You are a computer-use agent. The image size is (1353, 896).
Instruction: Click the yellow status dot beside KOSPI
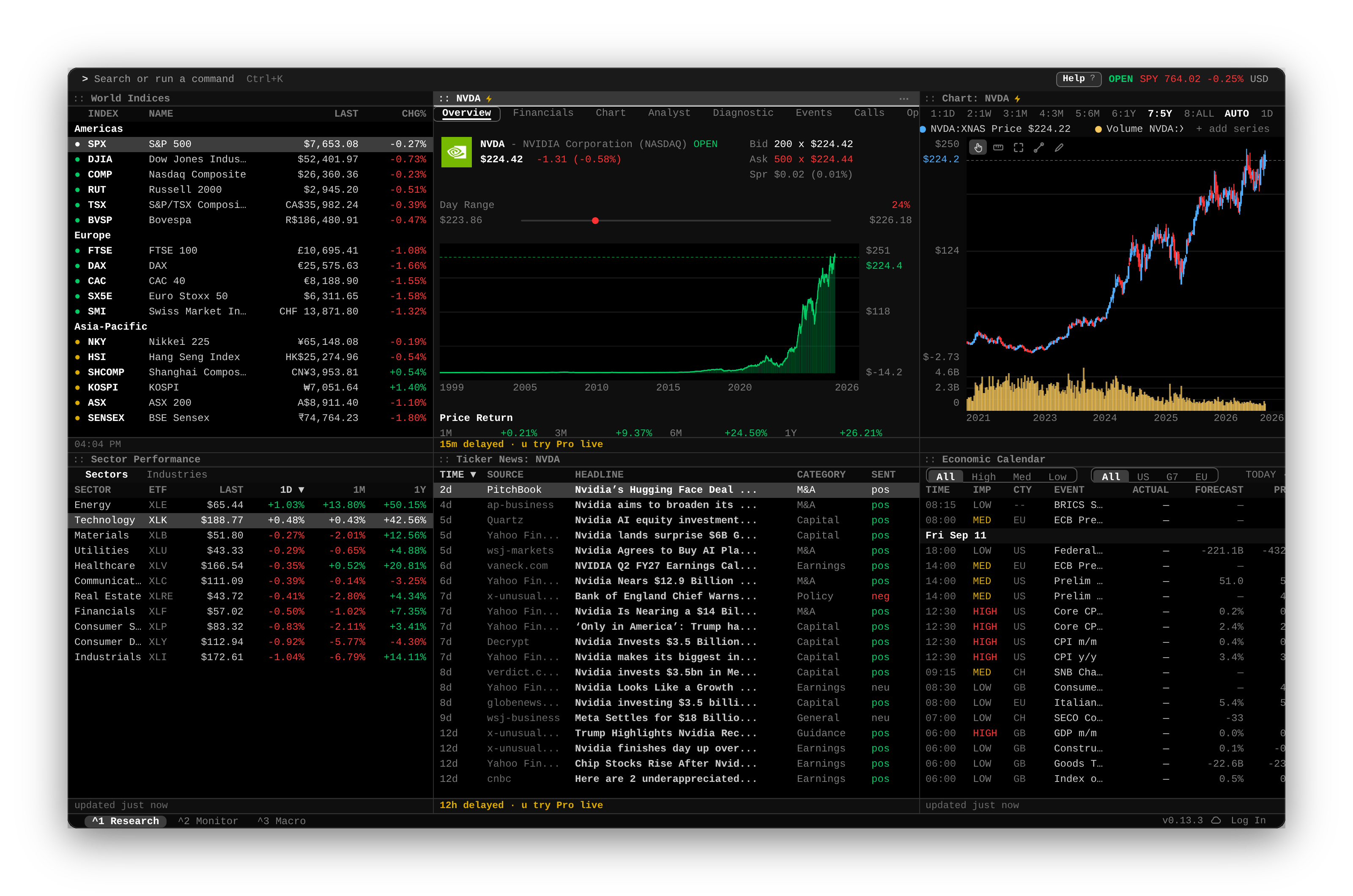click(78, 388)
